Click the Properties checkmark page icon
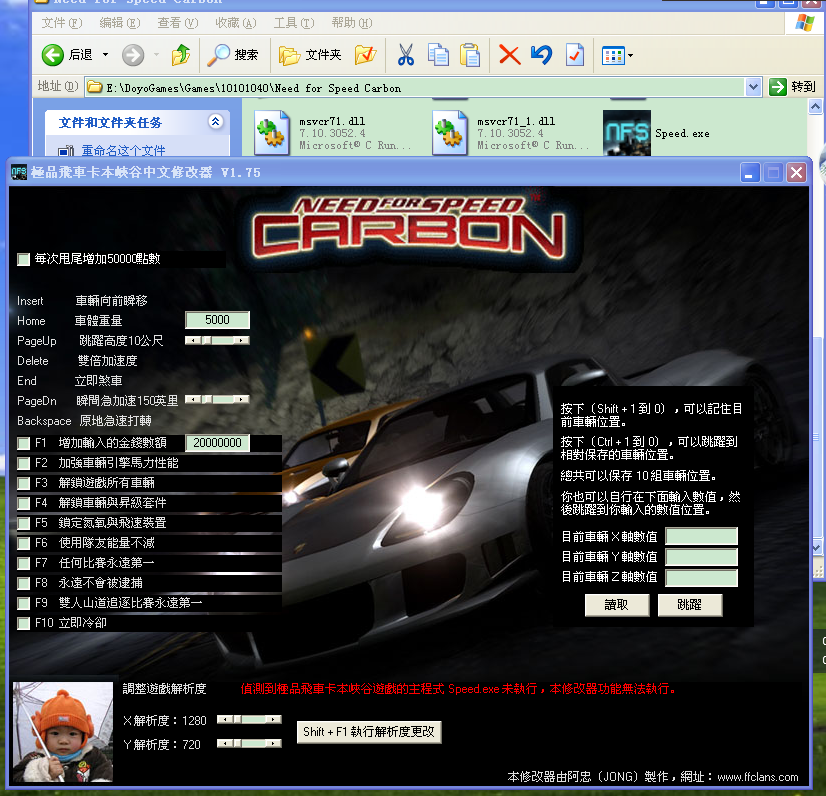 (x=575, y=55)
